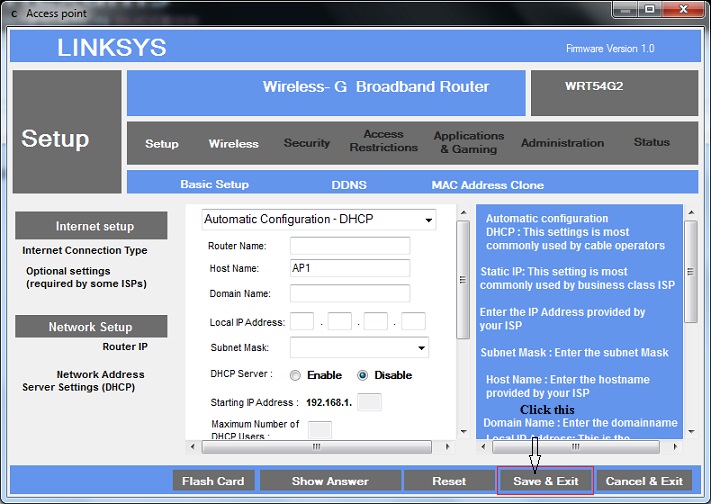Image resolution: width=711 pixels, height=504 pixels.
Task: Close the Access point window
Action: coord(684,9)
